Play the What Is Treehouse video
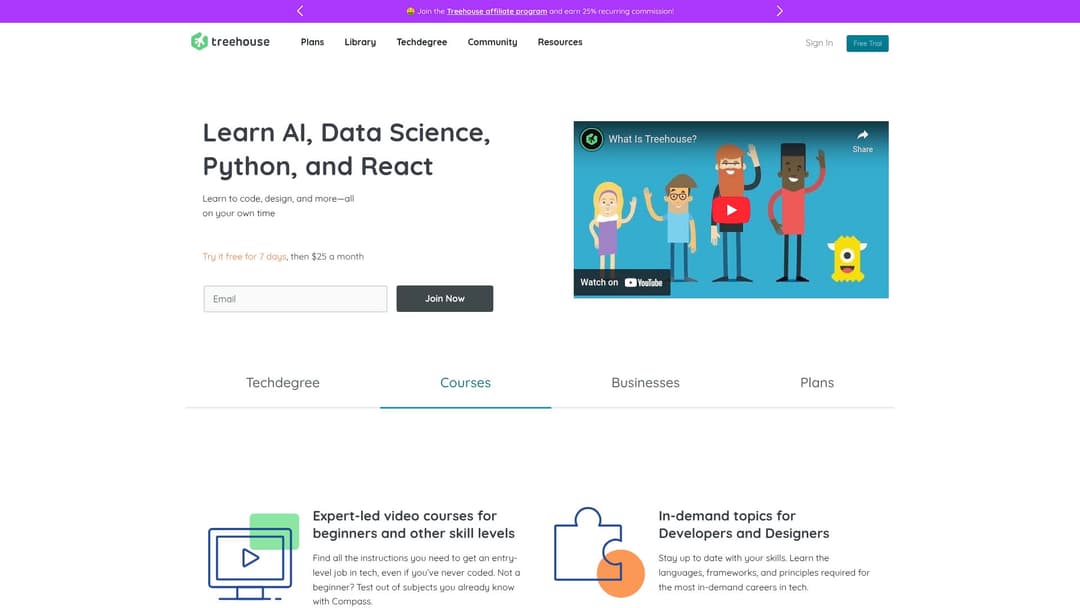1080x608 pixels. point(731,210)
